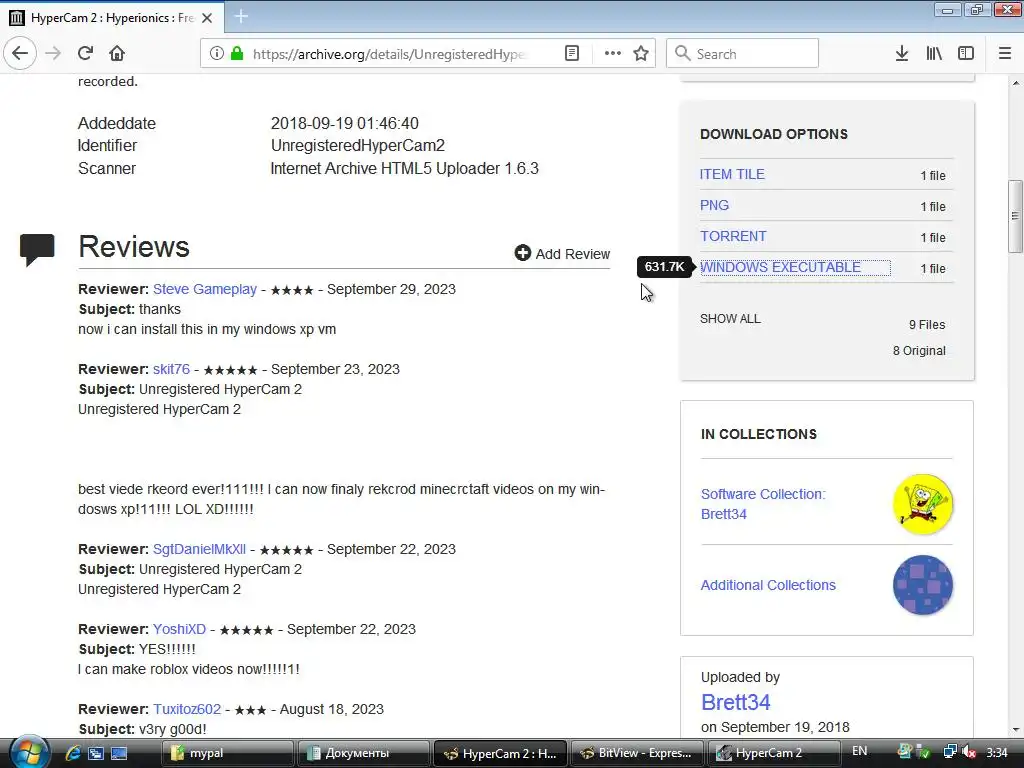Open TORRENT download option
1024x768 pixels.
pos(733,236)
